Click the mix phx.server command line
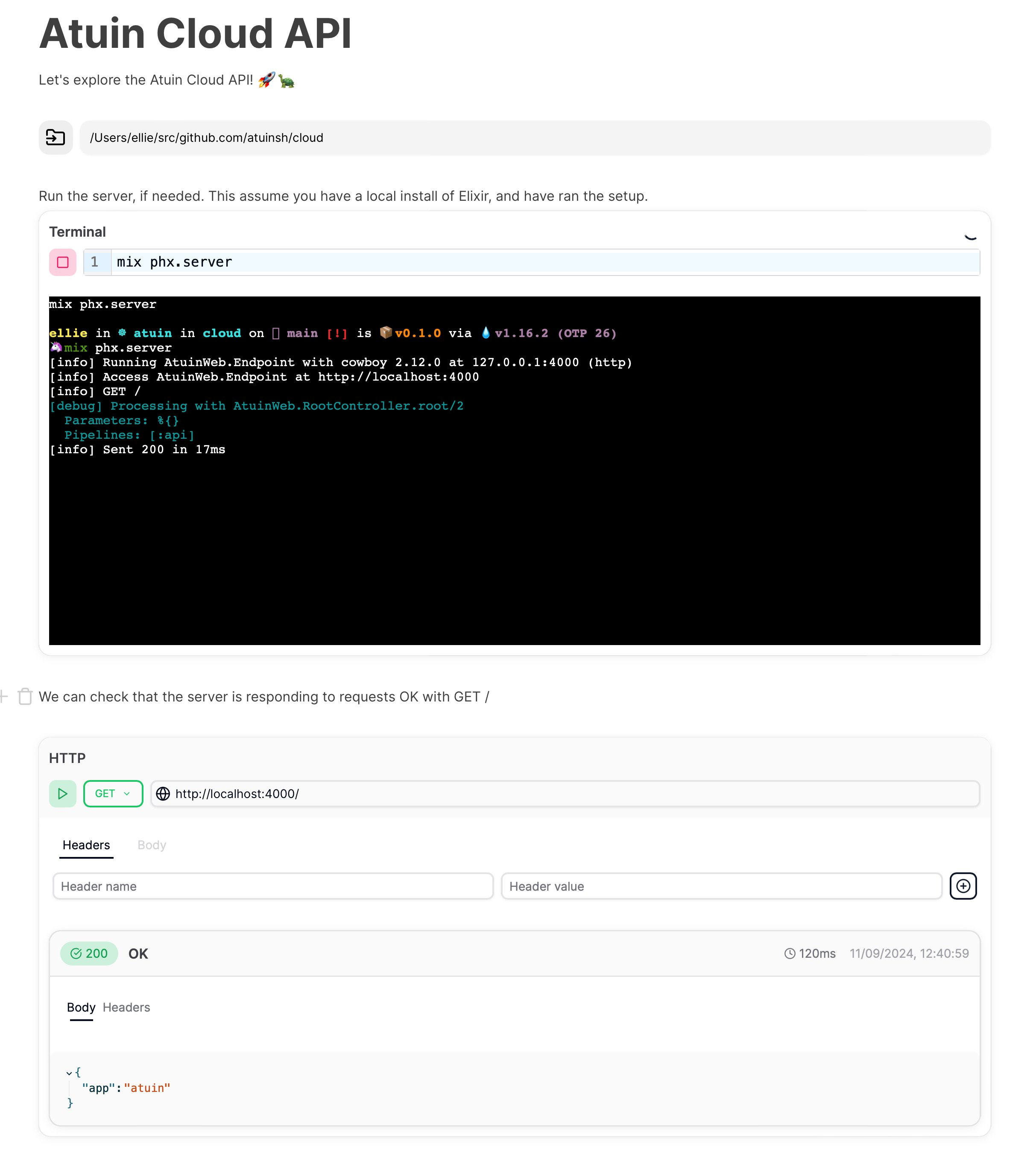 [174, 262]
